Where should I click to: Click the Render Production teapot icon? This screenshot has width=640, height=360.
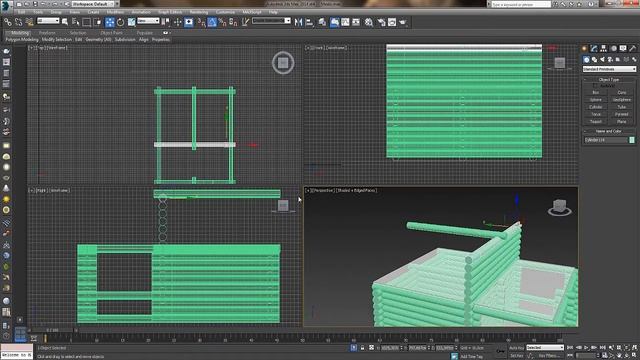point(403,22)
